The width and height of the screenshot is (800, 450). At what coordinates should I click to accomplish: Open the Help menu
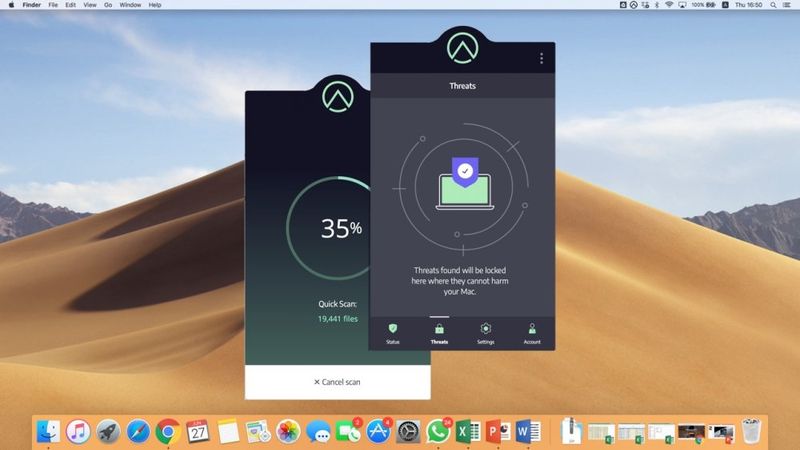click(155, 5)
